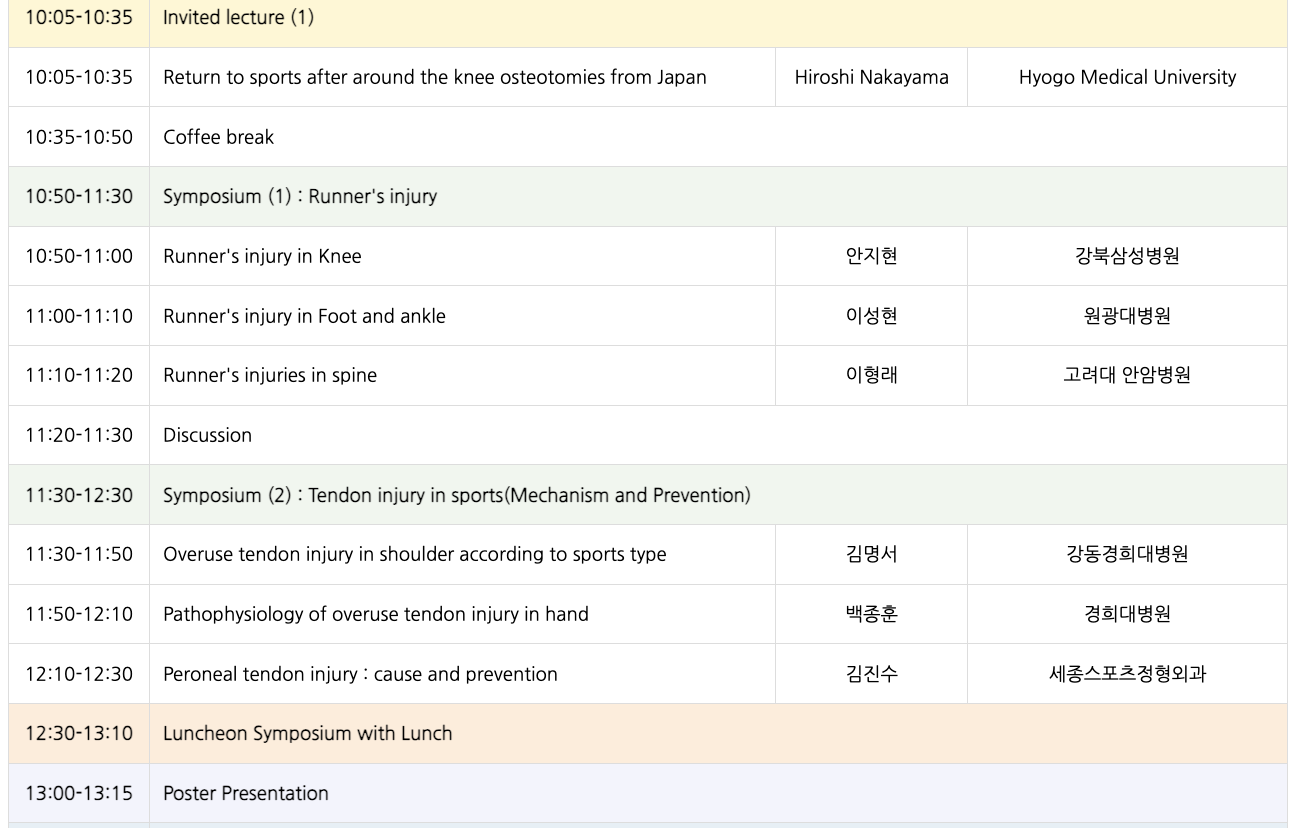Select Peroneal tendon injury cause and prevention
The image size is (1300, 828).
tap(360, 674)
